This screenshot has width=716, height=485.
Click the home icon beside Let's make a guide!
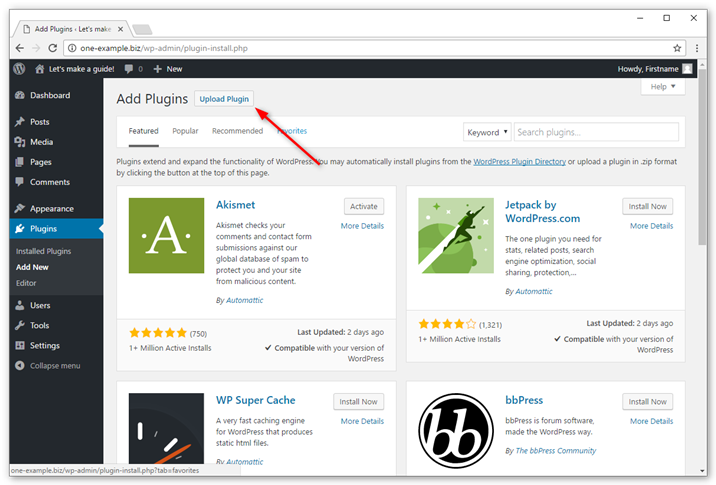(x=40, y=69)
